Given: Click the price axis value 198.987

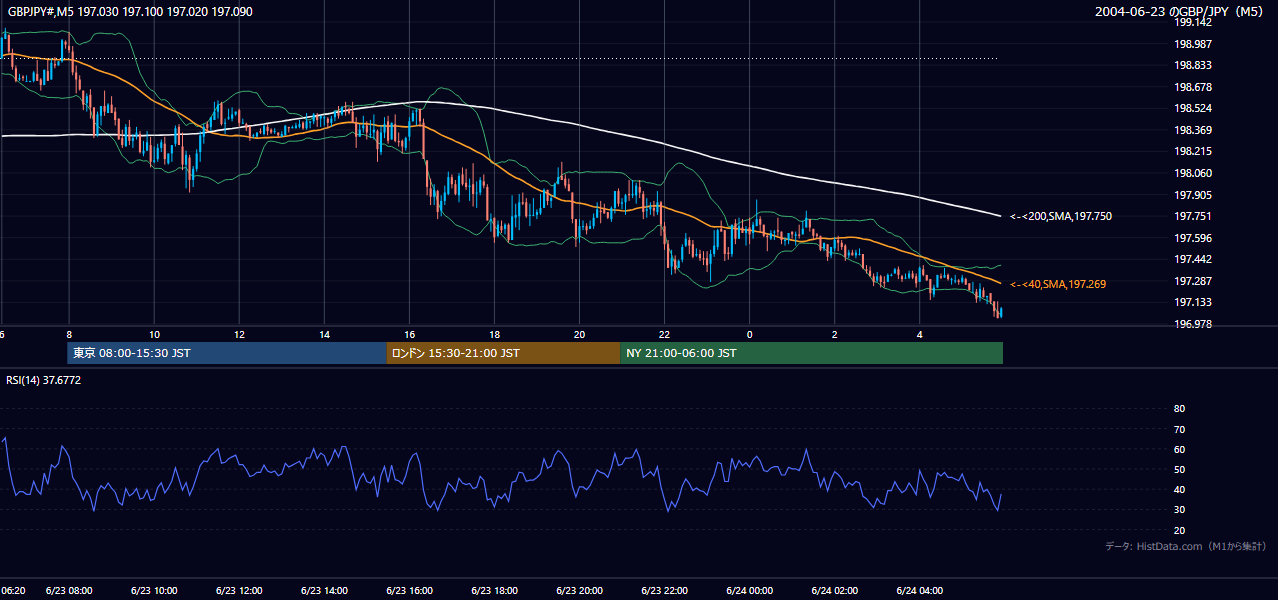Looking at the screenshot, I should tap(1194, 44).
